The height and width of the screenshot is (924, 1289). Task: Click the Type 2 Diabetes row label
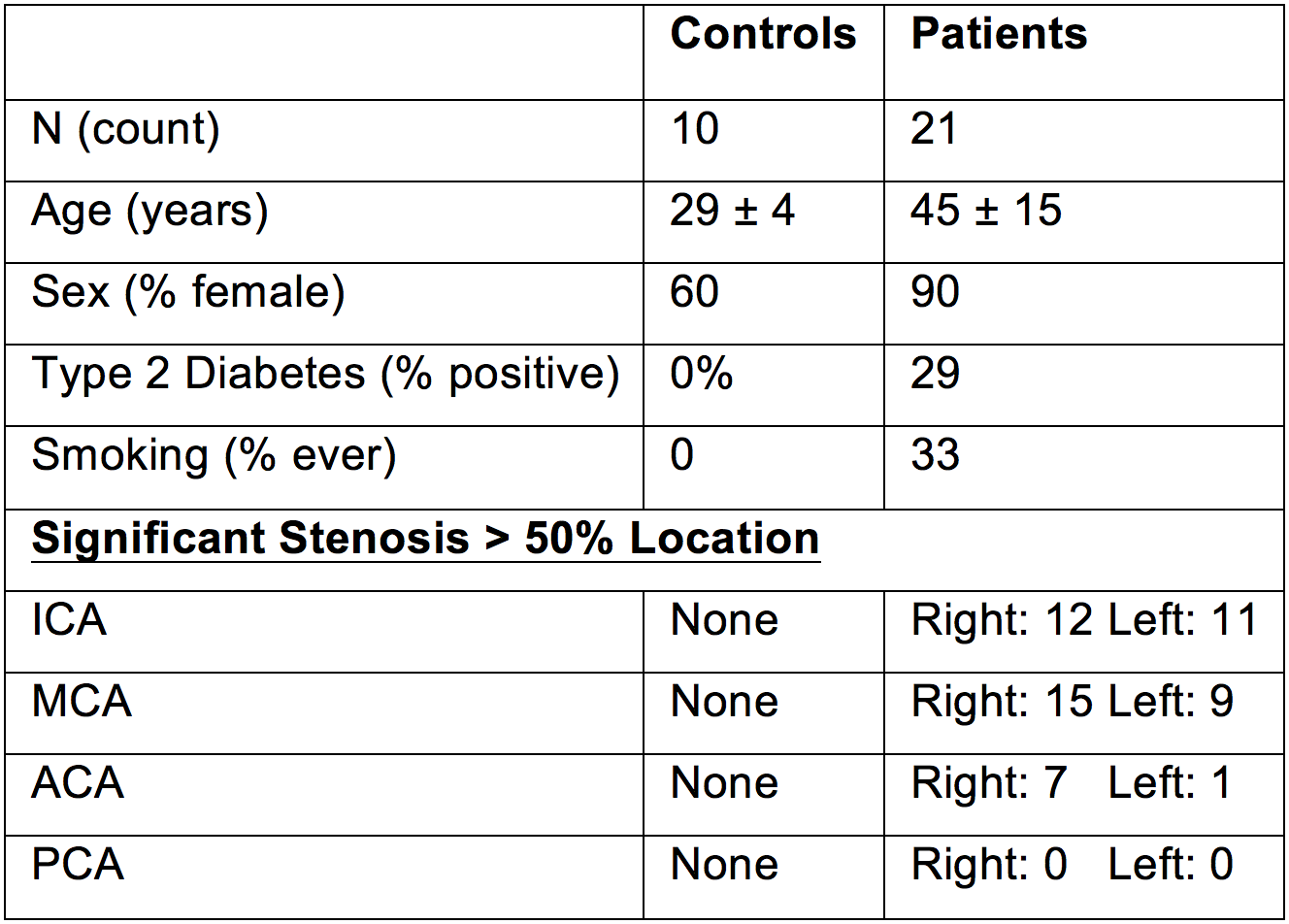pos(325,375)
